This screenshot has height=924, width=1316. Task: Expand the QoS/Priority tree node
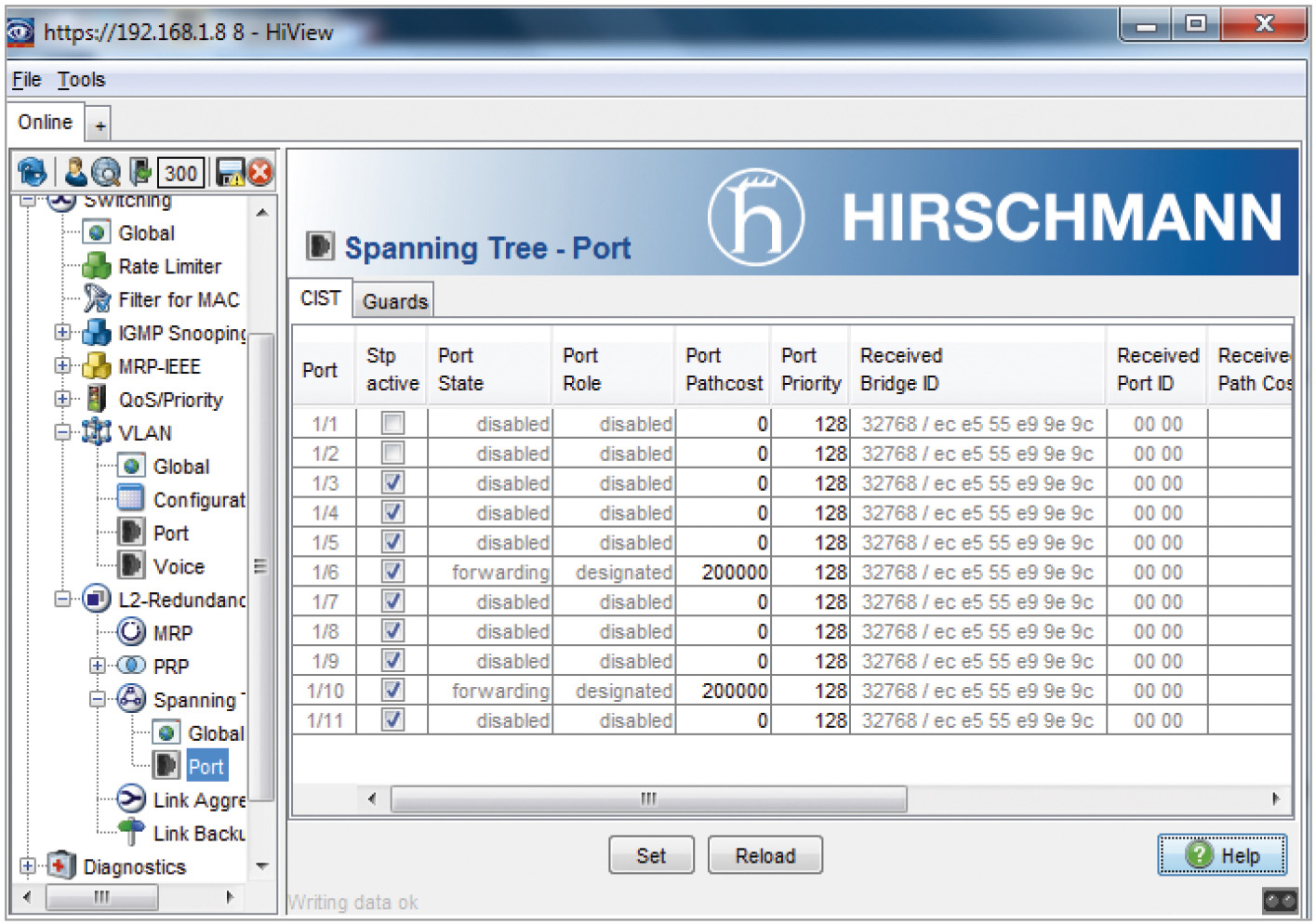(62, 399)
